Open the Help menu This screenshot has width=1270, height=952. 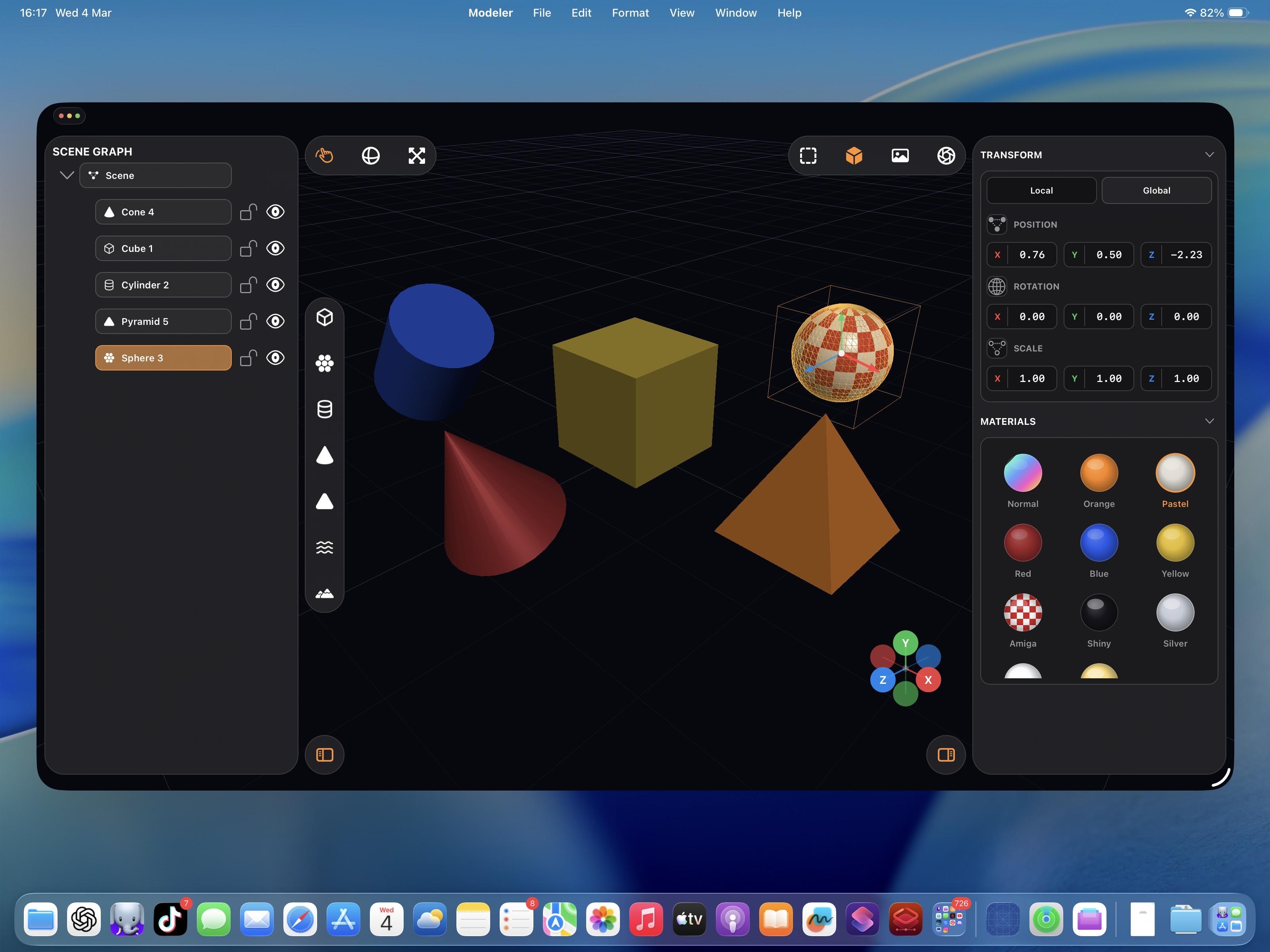(789, 13)
